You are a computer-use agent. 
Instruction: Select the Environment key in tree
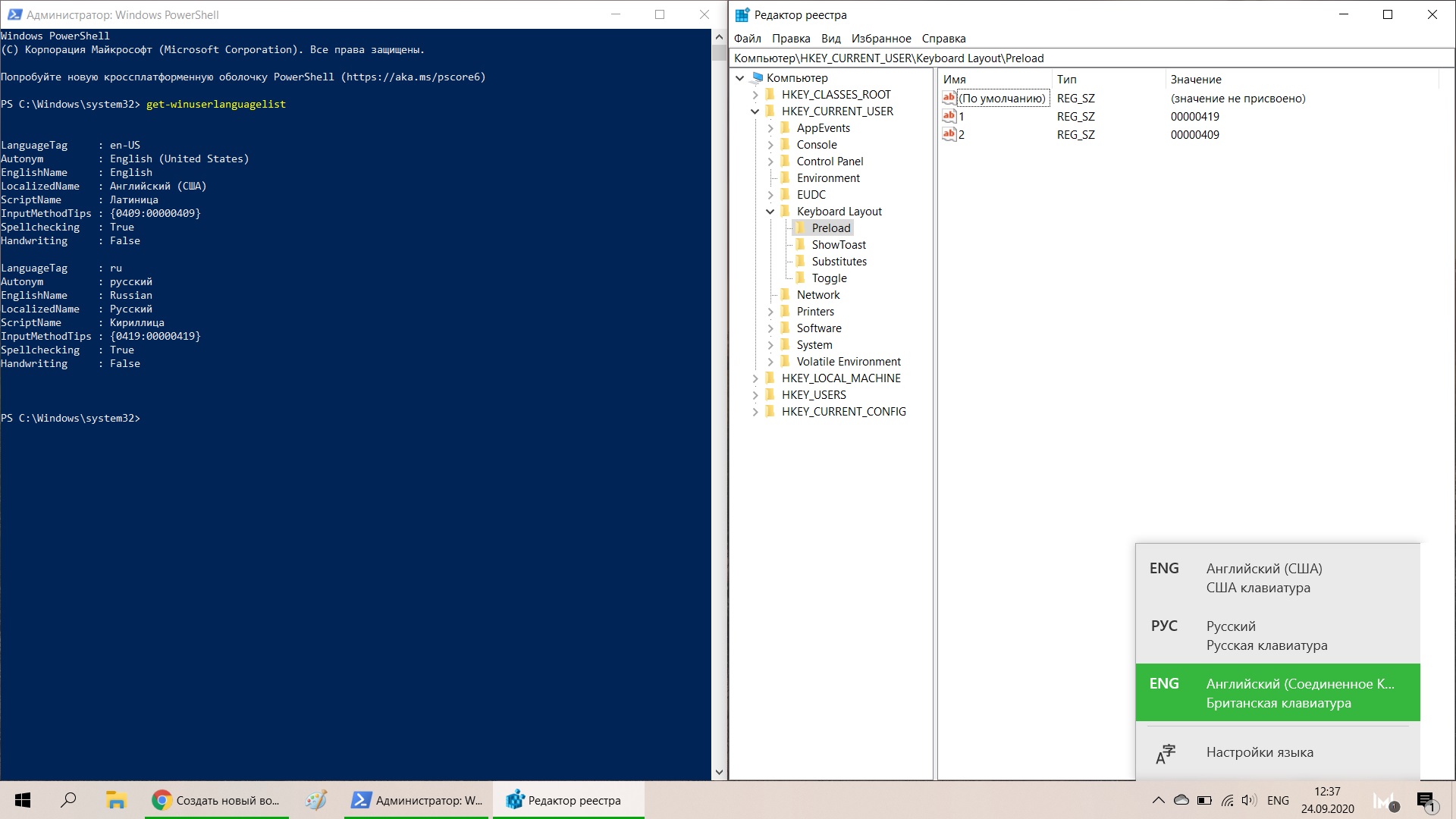tap(828, 178)
